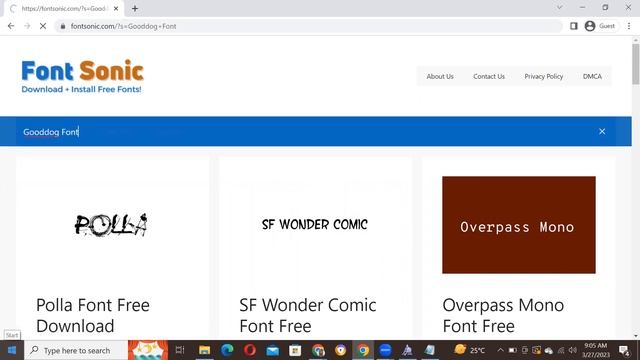Select the fontsonic.com tab
Viewport: 640px width, 360px height.
coord(63,8)
